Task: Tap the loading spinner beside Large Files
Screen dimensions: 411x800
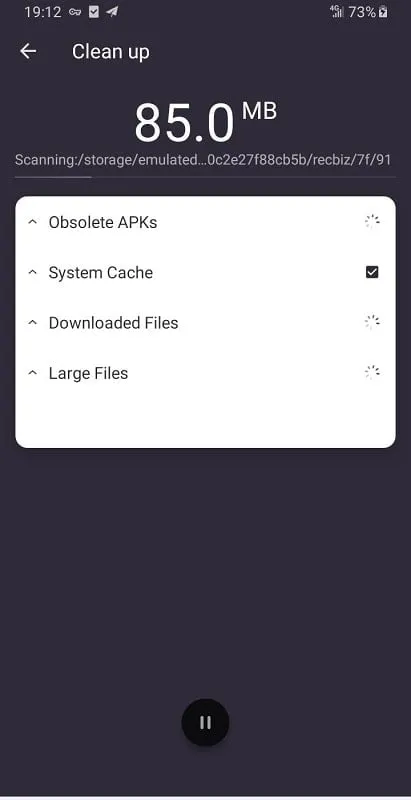Action: coord(372,373)
